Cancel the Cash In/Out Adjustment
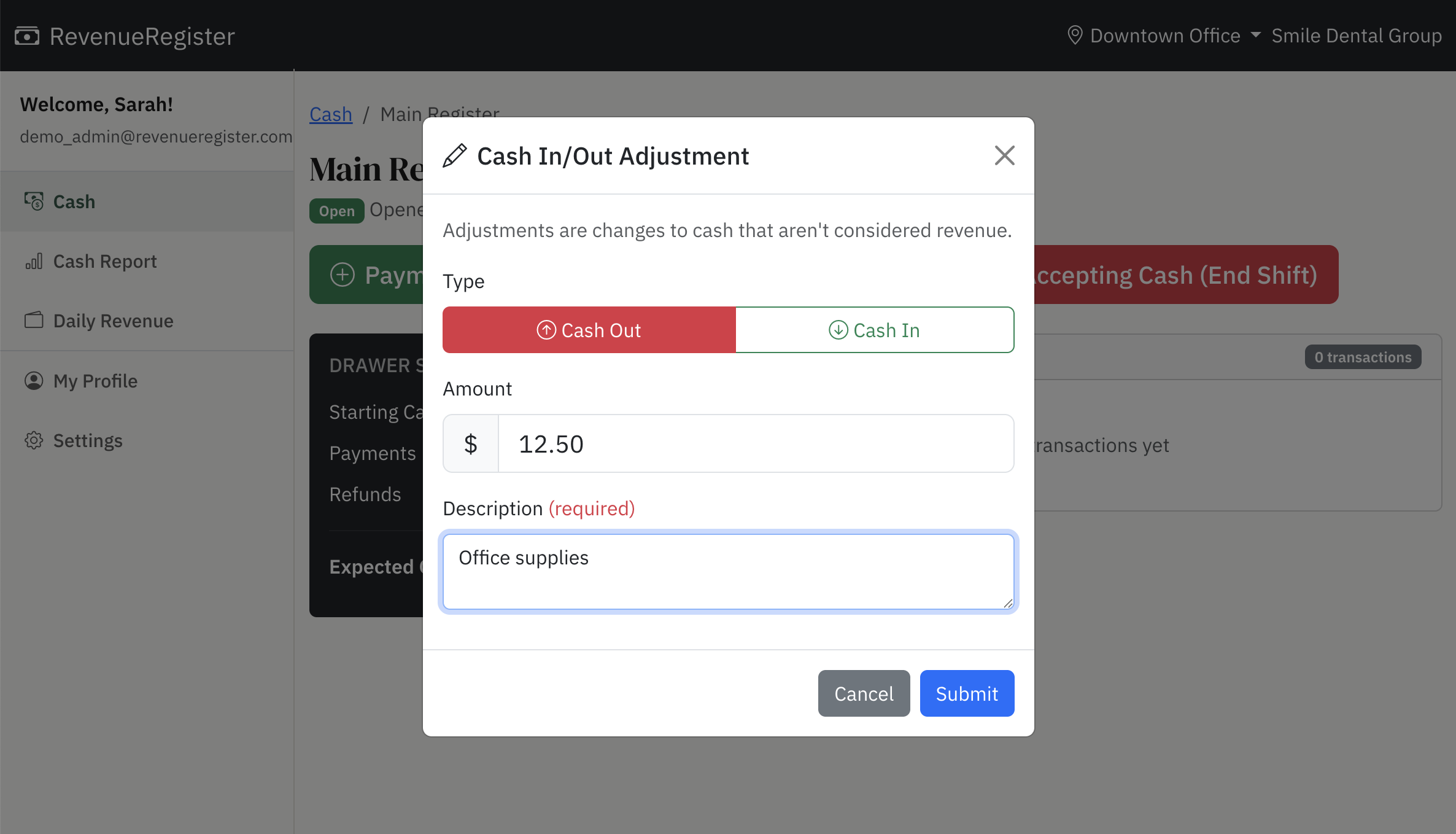 pyautogui.click(x=864, y=693)
